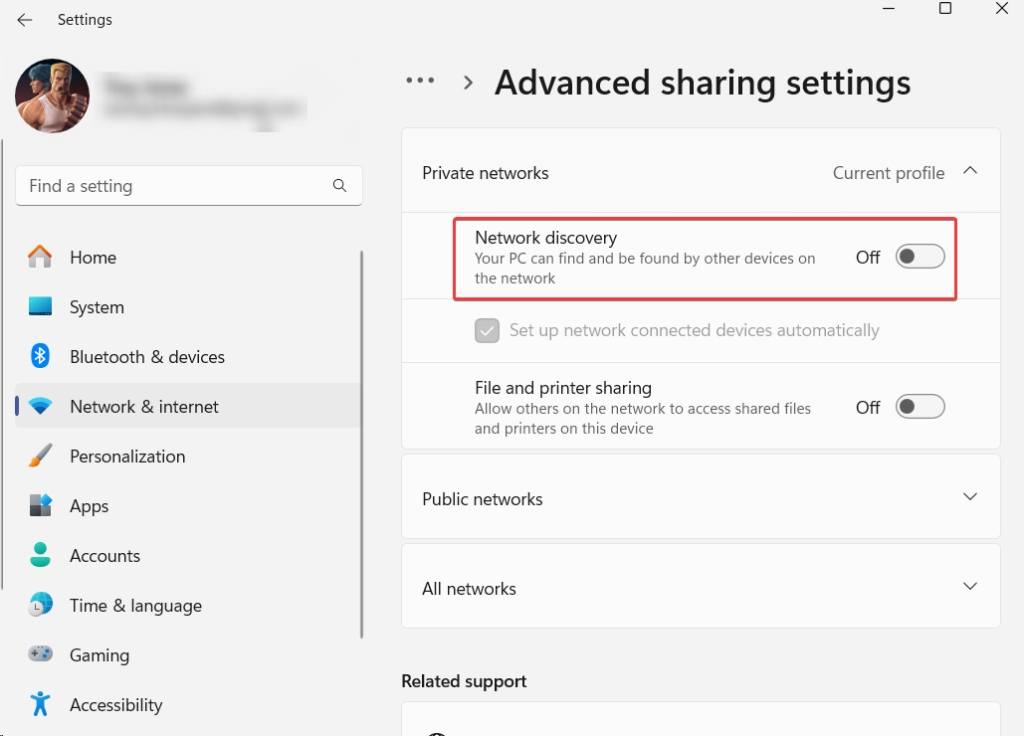Open the Network & internet menu item
The height and width of the screenshot is (736, 1024).
(144, 407)
